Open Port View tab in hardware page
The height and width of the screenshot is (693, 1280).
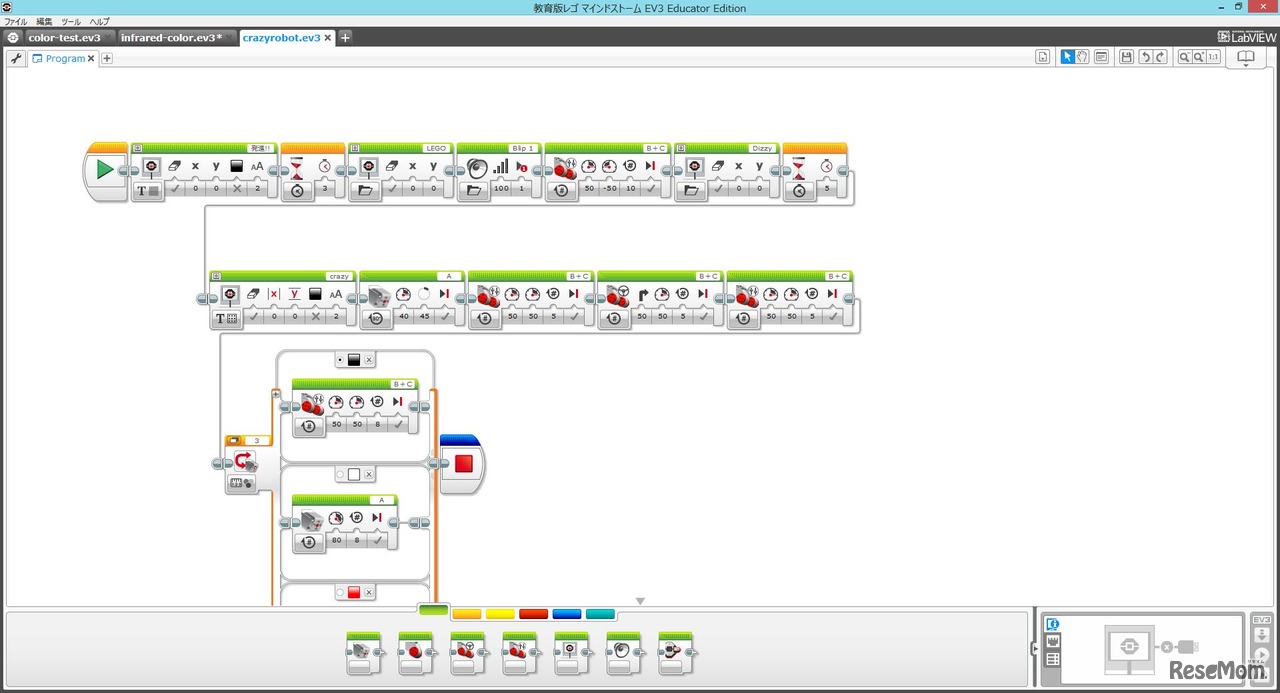[1052, 641]
